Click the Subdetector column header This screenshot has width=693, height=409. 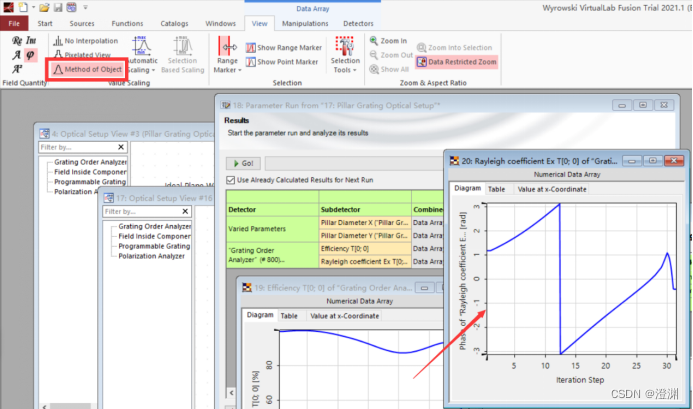[365, 210]
